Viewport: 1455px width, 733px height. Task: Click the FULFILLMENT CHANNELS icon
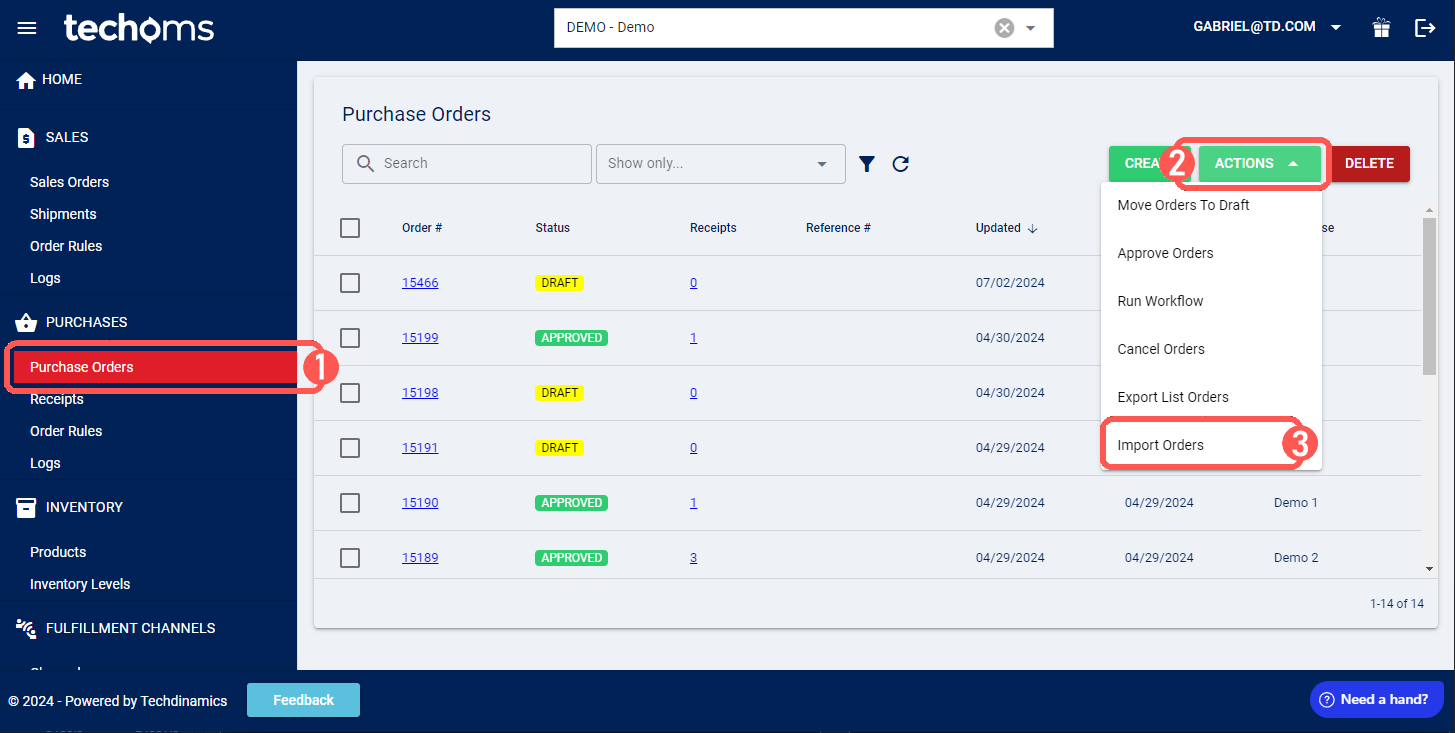coord(26,628)
